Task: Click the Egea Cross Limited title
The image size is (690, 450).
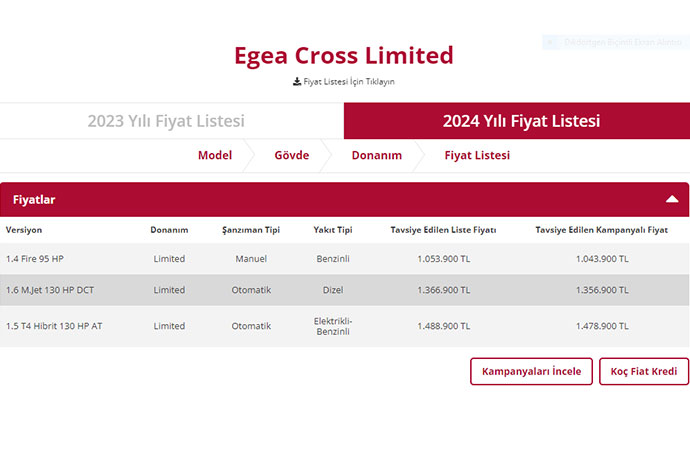Action: click(x=344, y=55)
